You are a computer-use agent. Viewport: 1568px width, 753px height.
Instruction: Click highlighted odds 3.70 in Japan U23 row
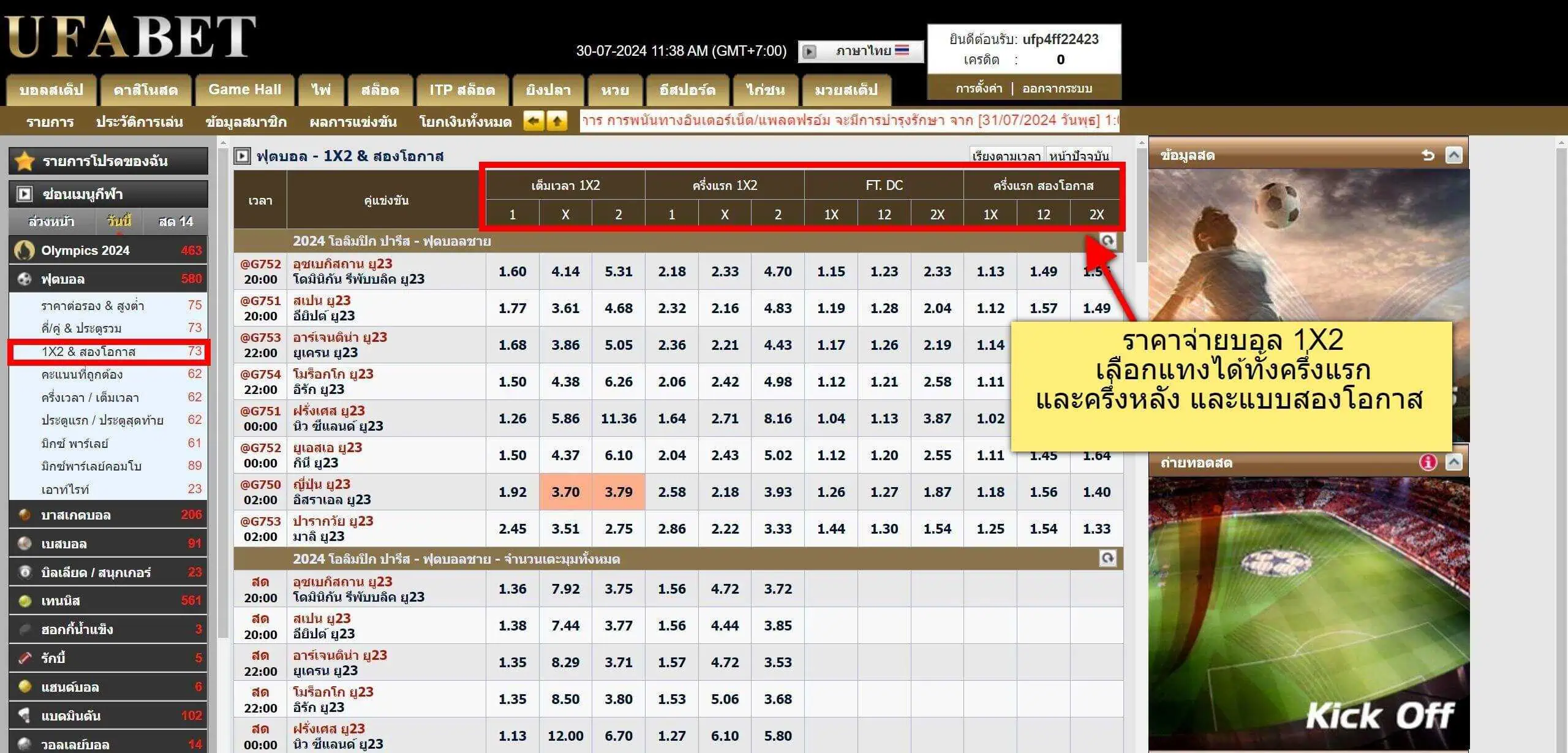click(x=565, y=492)
